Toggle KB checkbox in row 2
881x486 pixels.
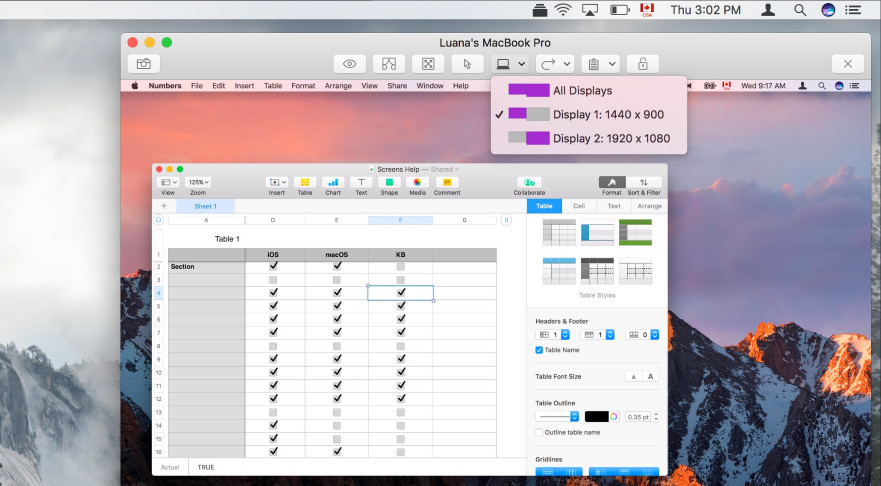tap(401, 266)
